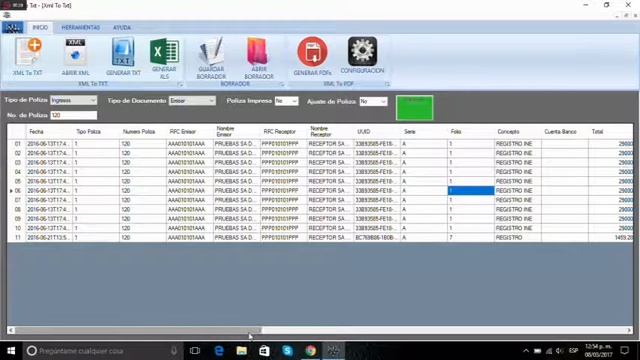Screen dimensions: 640x360
Task: Click Cuenta Banco column header
Action: click(x=564, y=131)
